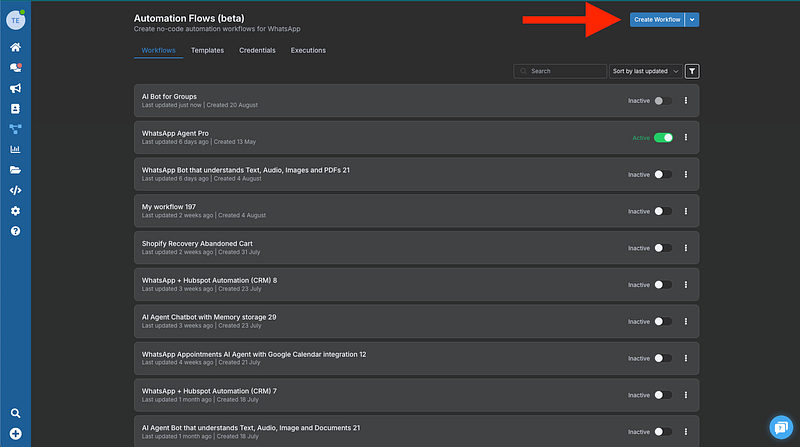Switch to the Executions tab

(308, 50)
